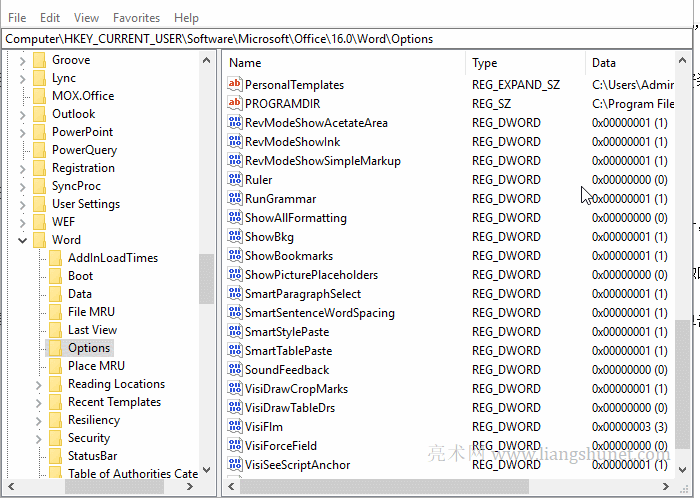Click the tree pane scroll down arrow
Viewport: 700px width, 500px height.
pos(206,470)
